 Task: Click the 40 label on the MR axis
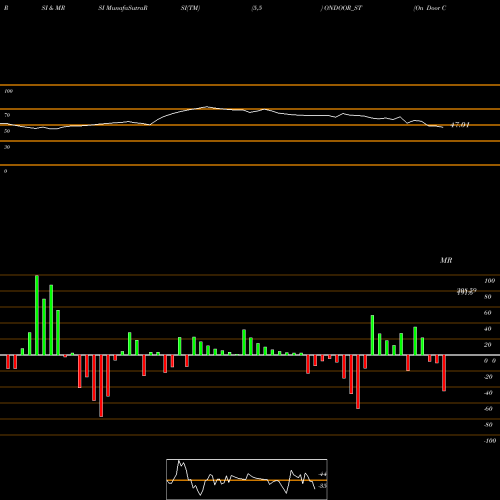coord(488,329)
